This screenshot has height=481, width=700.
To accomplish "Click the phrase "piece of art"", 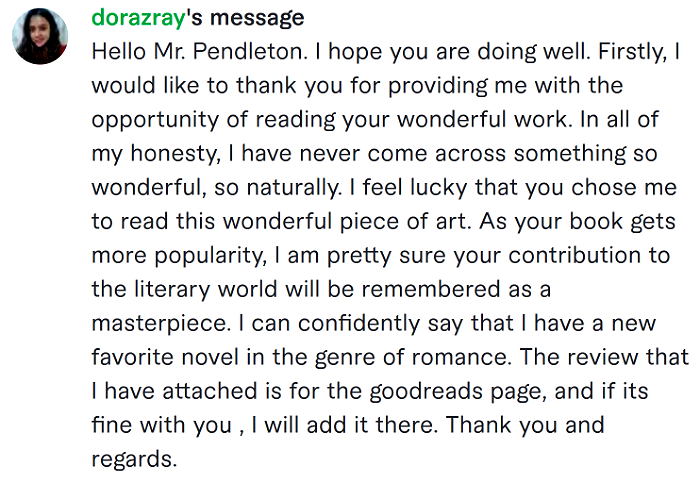I will [x=405, y=222].
